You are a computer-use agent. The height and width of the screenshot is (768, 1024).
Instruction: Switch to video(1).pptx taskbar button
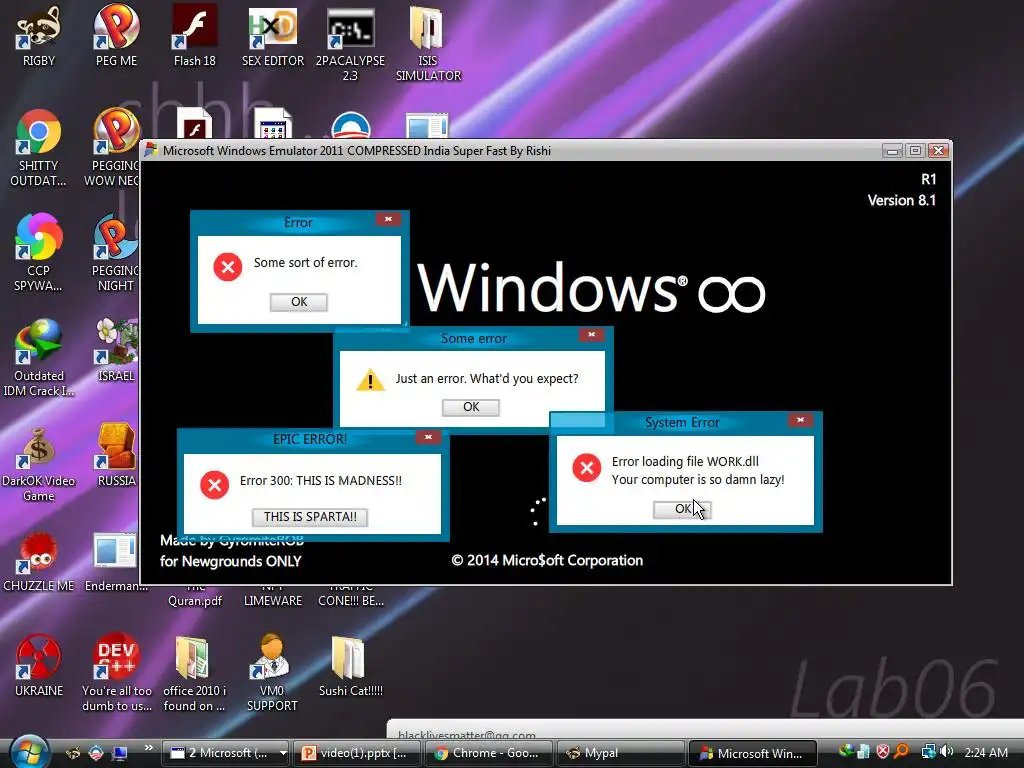click(357, 753)
